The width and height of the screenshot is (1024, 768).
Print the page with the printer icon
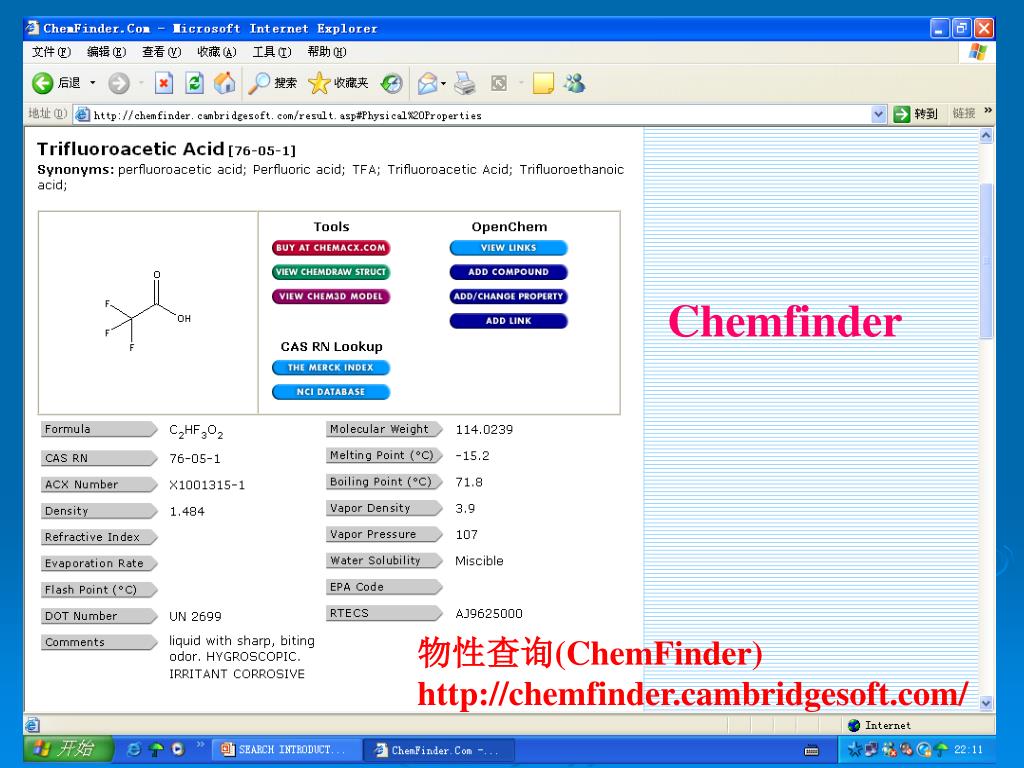(x=465, y=83)
